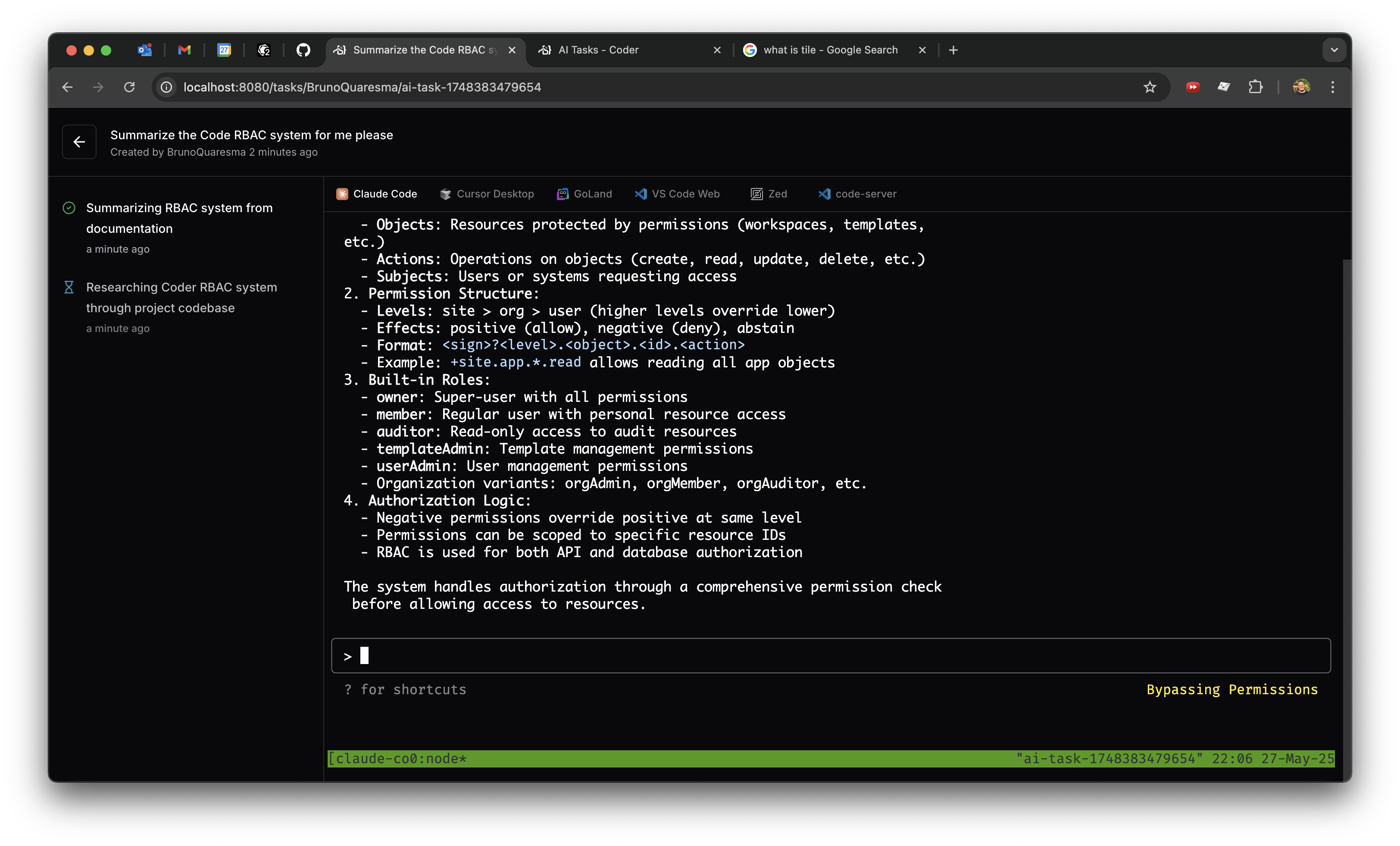Reload the current page
Viewport: 1400px width, 846px height.
point(130,87)
